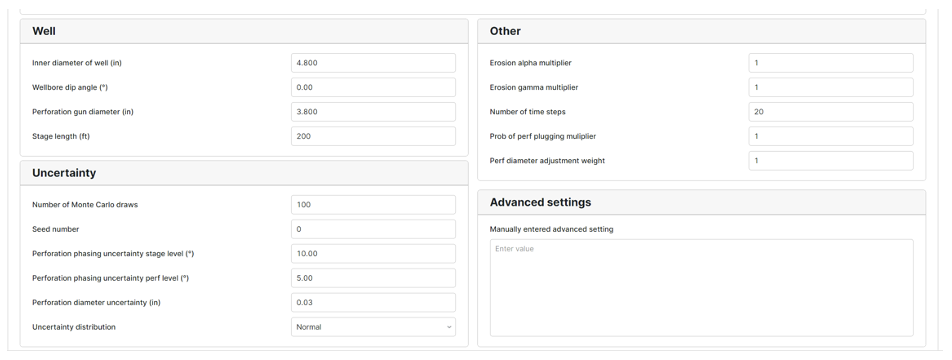
Task: Select the Advanced settings heading
Action: coord(540,202)
